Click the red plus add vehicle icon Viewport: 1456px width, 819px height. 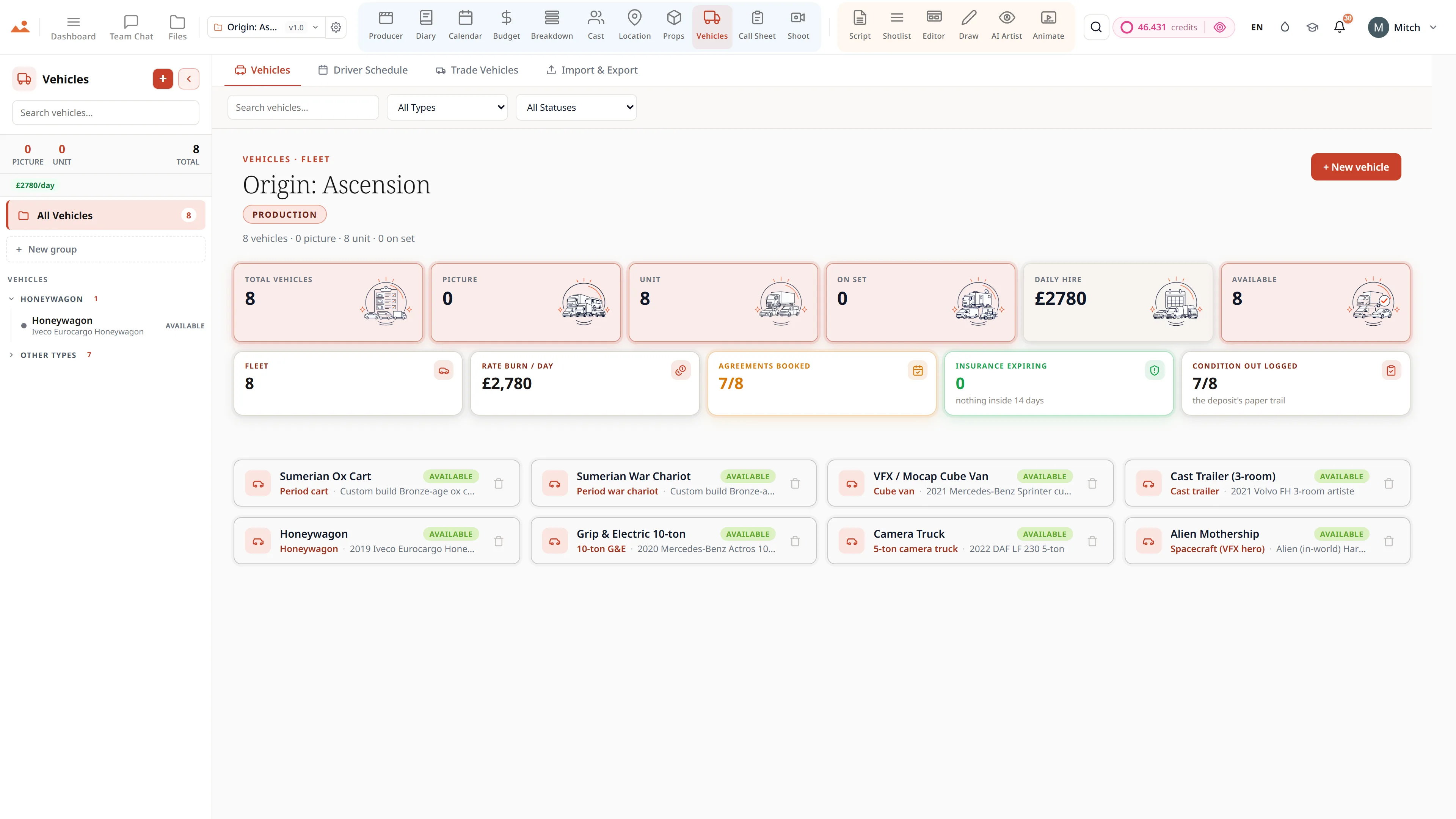pyautogui.click(x=163, y=78)
